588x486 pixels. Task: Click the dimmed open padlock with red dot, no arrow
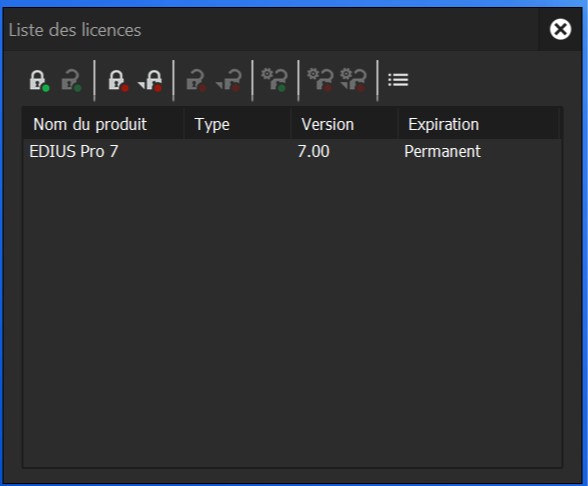click(196, 80)
